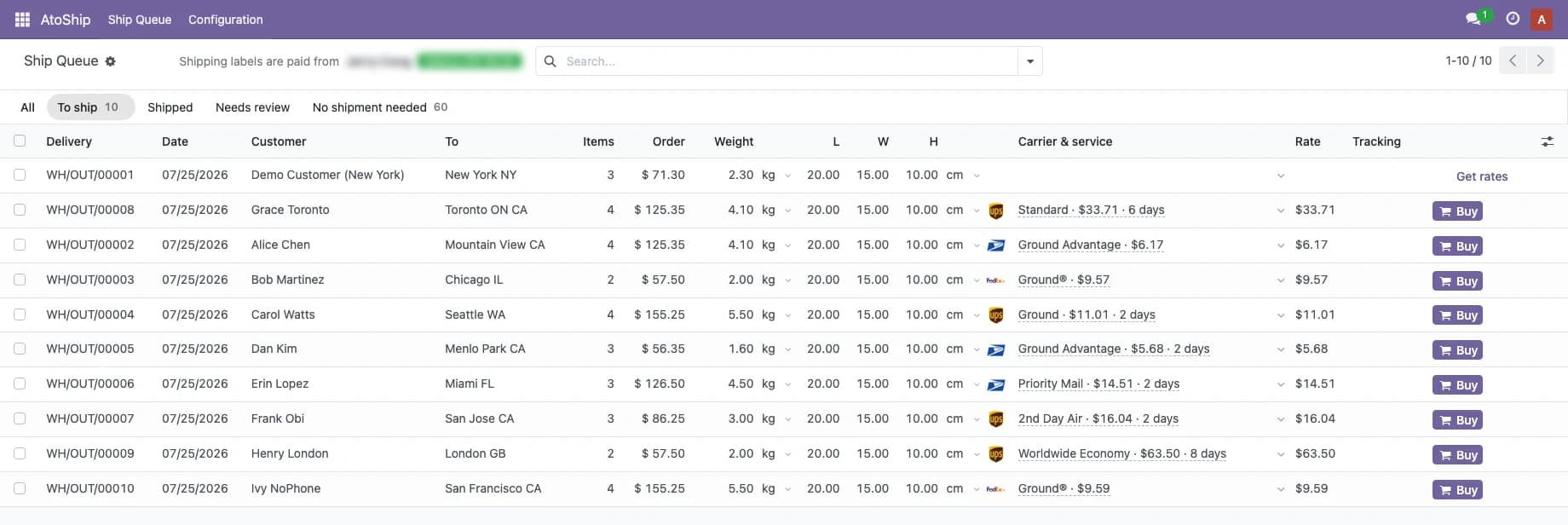
Task: Buy label for Henry London
Action: click(x=1457, y=455)
